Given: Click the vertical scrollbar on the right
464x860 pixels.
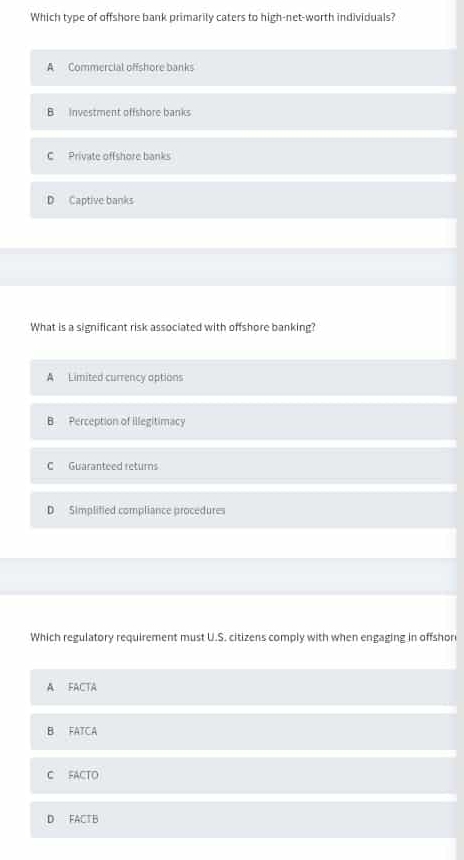Looking at the screenshot, I should (x=460, y=430).
